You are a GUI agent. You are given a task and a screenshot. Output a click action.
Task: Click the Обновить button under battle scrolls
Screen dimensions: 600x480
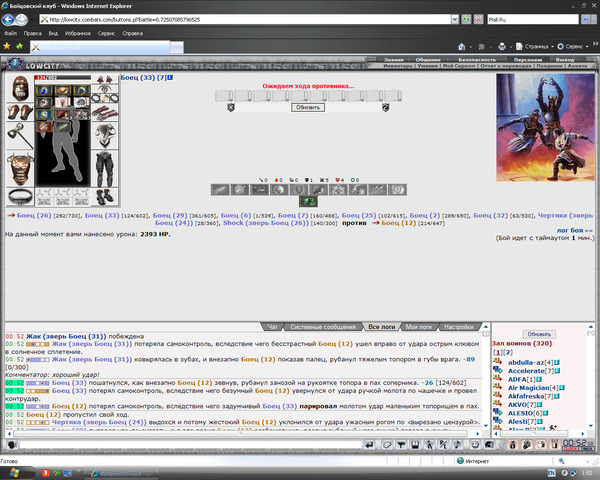coord(308,108)
